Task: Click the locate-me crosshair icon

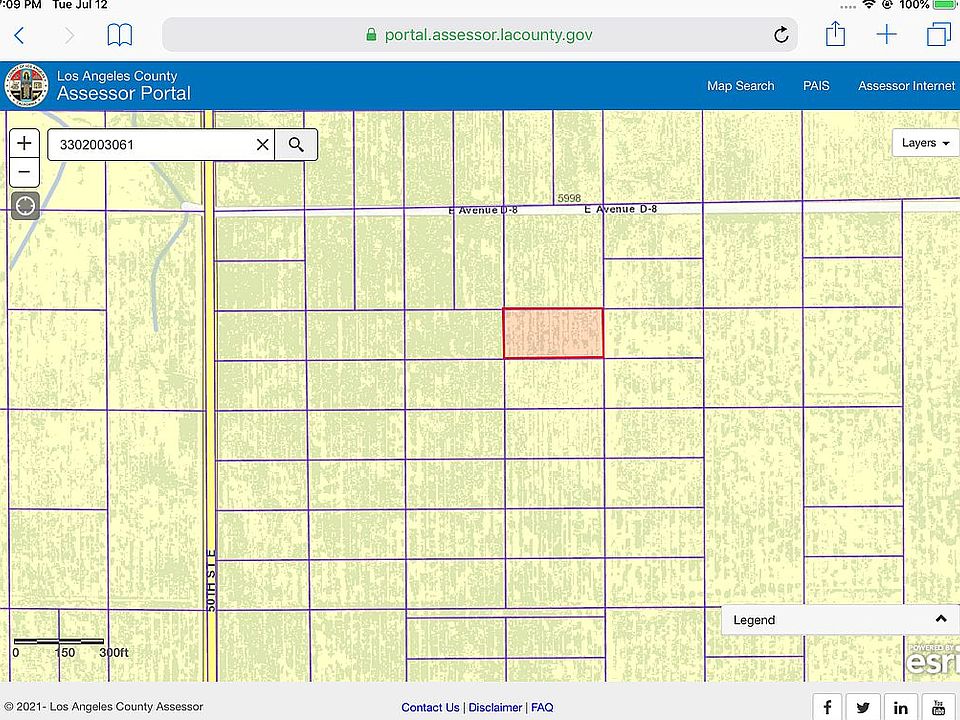Action: (25, 206)
